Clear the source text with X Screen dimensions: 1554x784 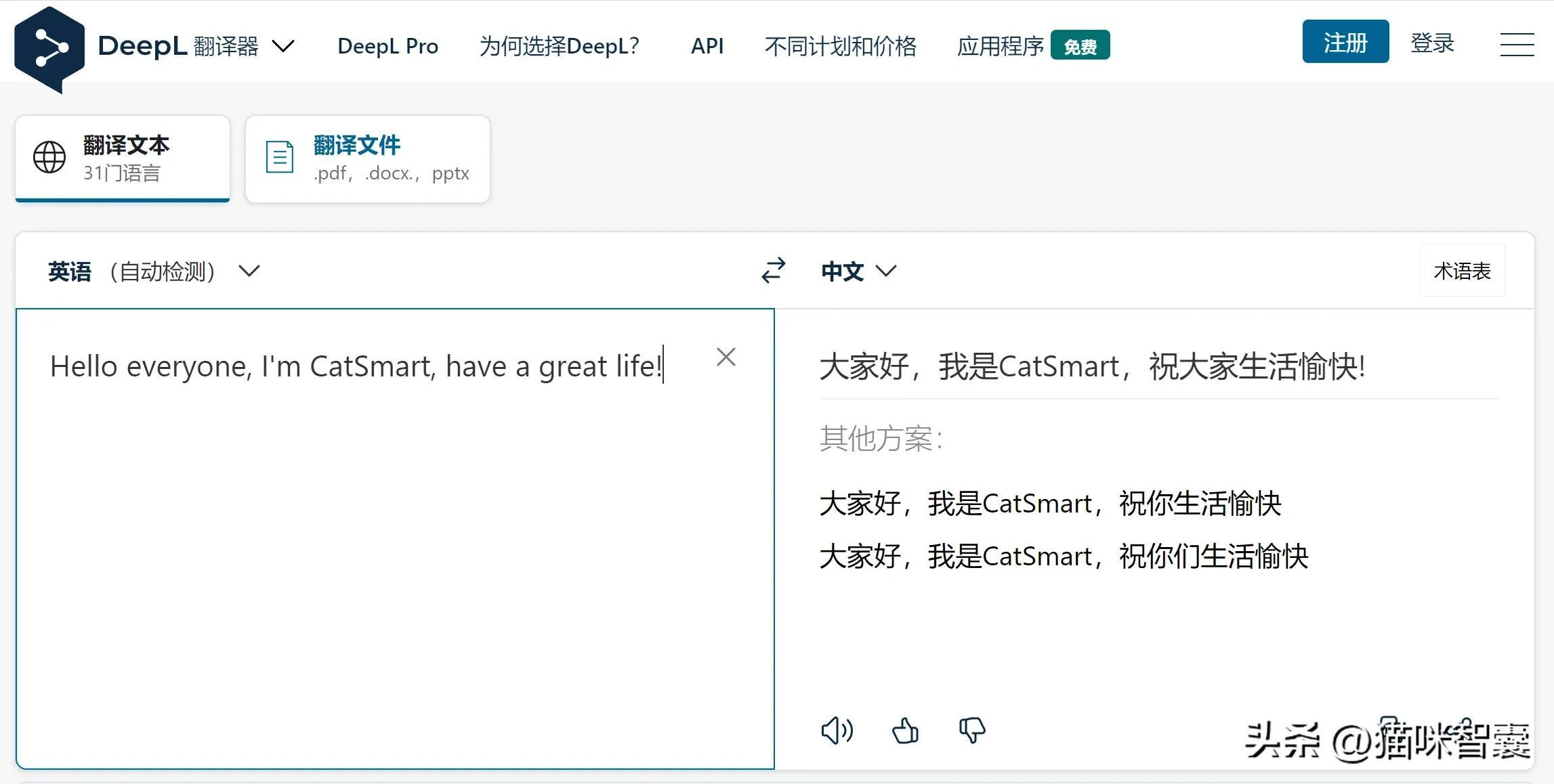coord(726,357)
